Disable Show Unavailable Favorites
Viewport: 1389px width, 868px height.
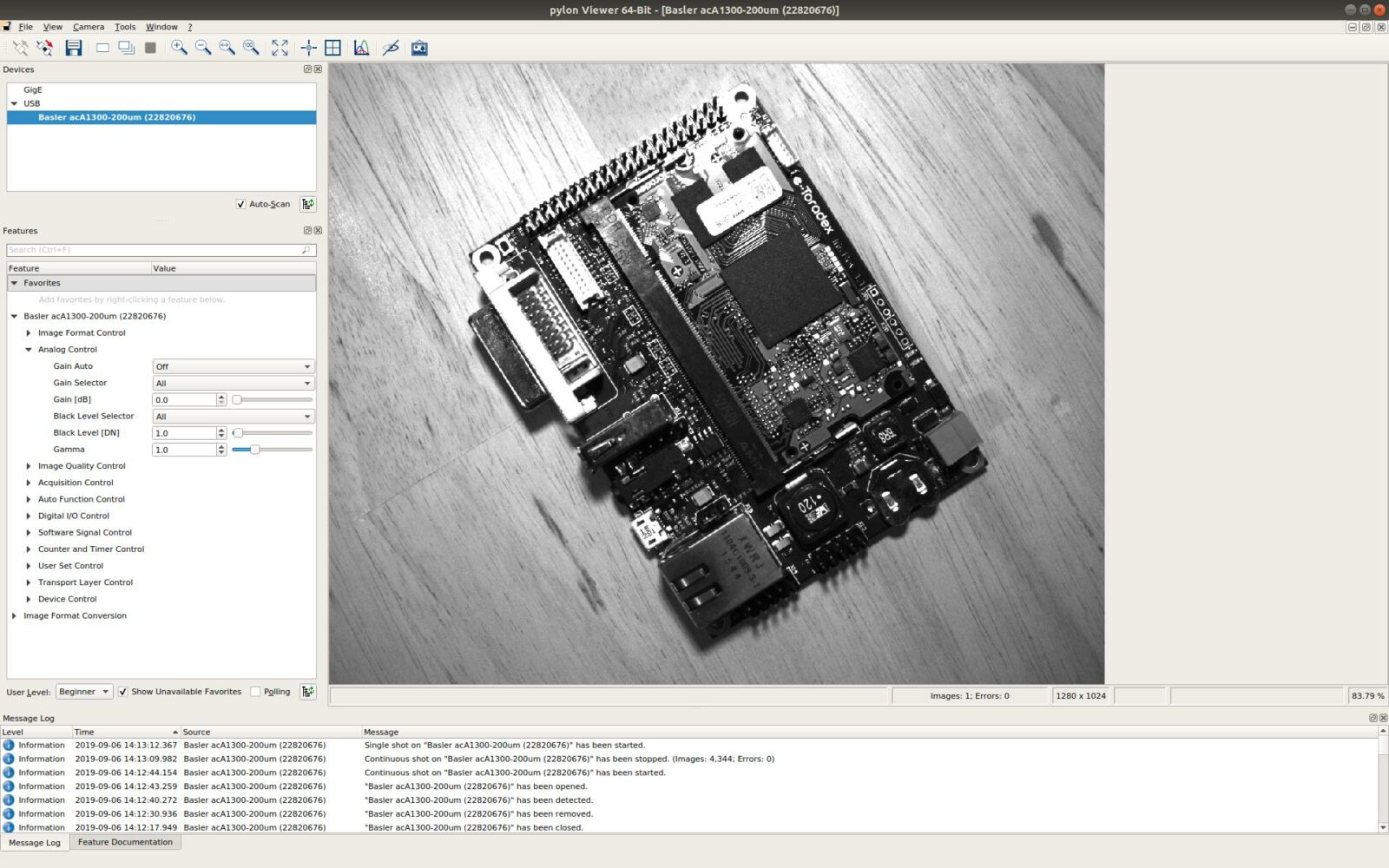123,692
